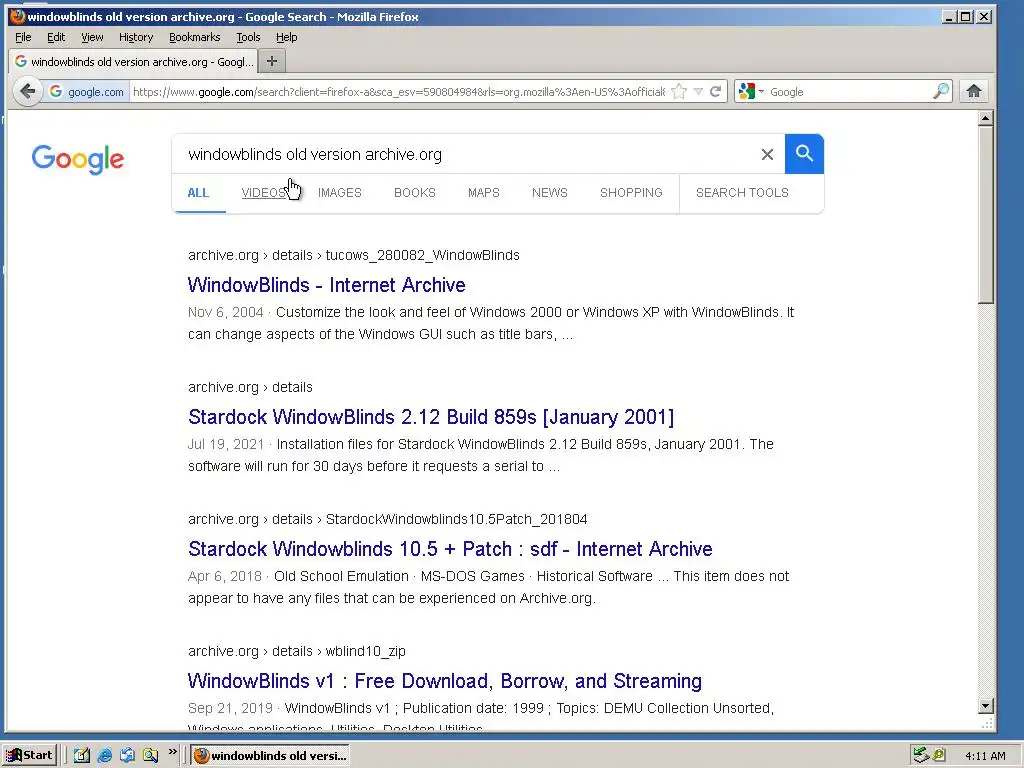Reload the page with the refresh icon
Viewport: 1024px width, 768px height.
(x=716, y=91)
